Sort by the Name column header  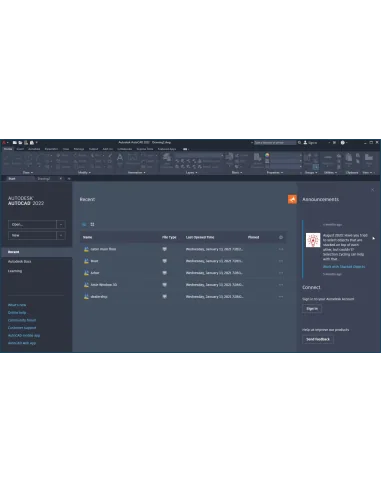point(87,237)
